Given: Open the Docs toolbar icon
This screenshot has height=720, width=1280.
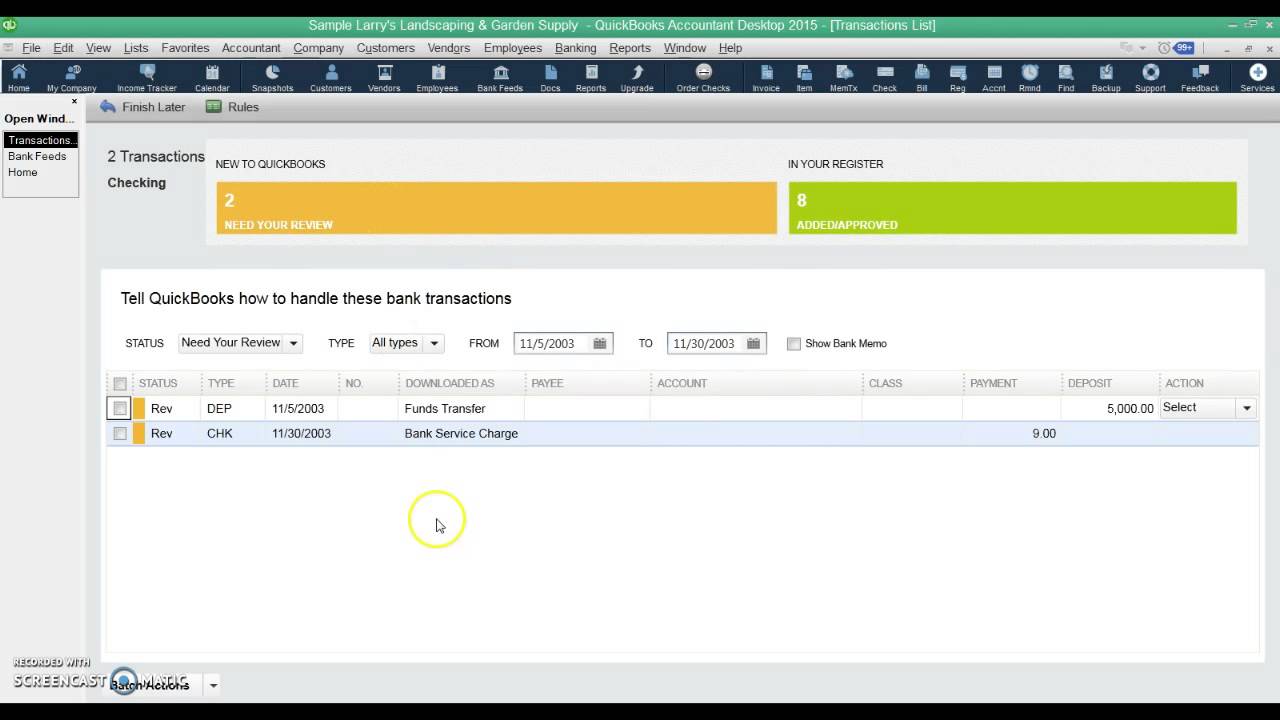Looking at the screenshot, I should tap(550, 78).
